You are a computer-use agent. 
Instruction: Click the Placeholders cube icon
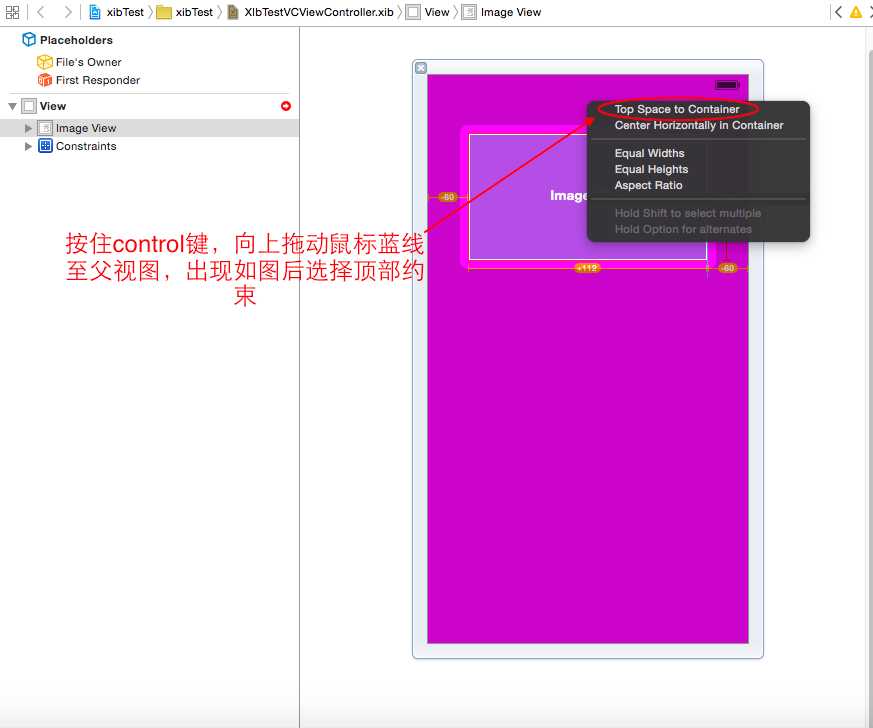[x=29, y=40]
